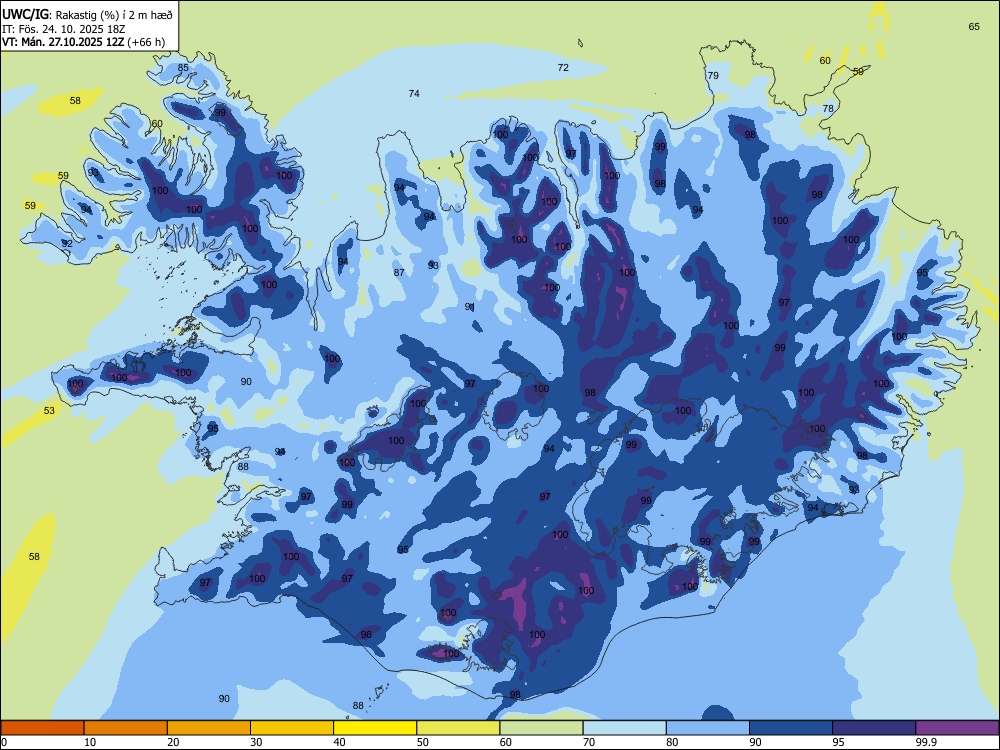Select the light green 60–70 legend swatch
Image resolution: width=1000 pixels, height=750 pixels.
541,728
